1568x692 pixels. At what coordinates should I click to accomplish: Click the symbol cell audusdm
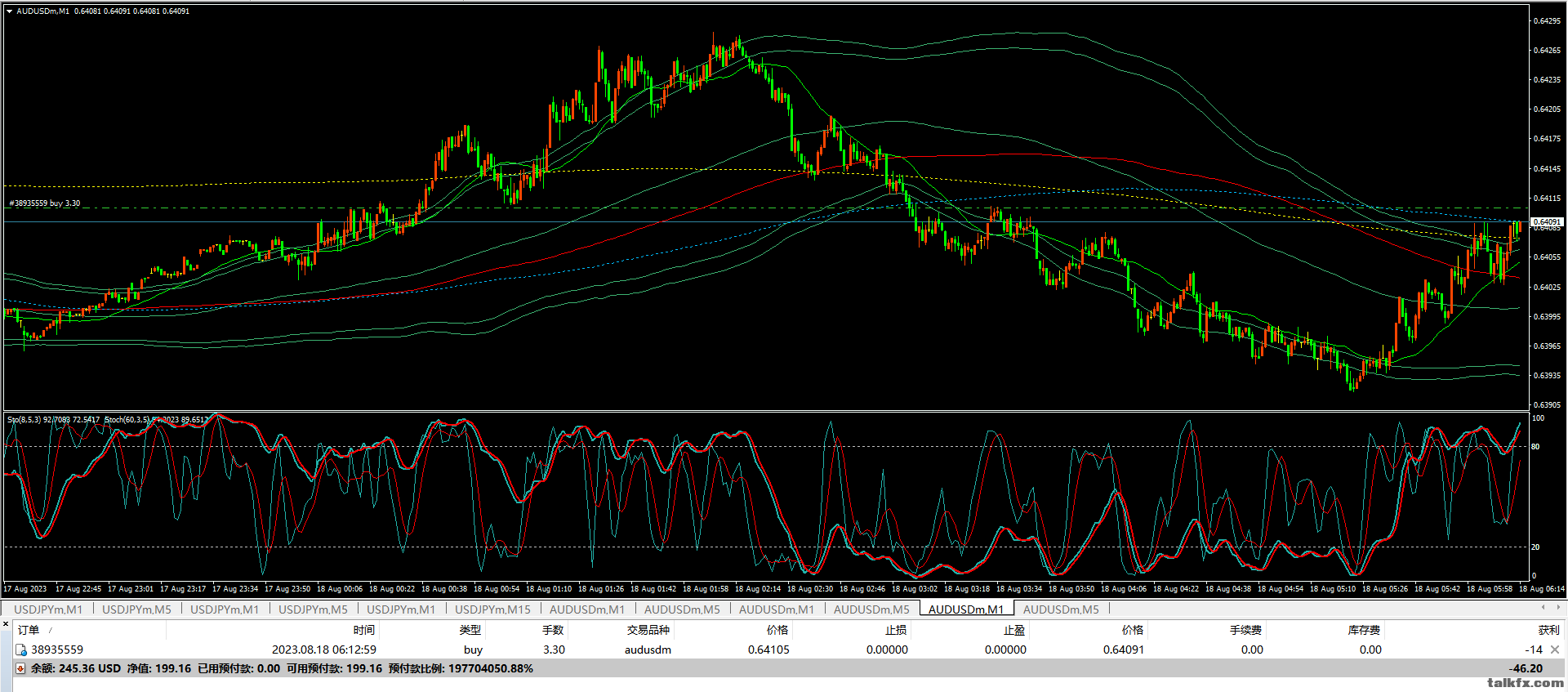(x=648, y=650)
